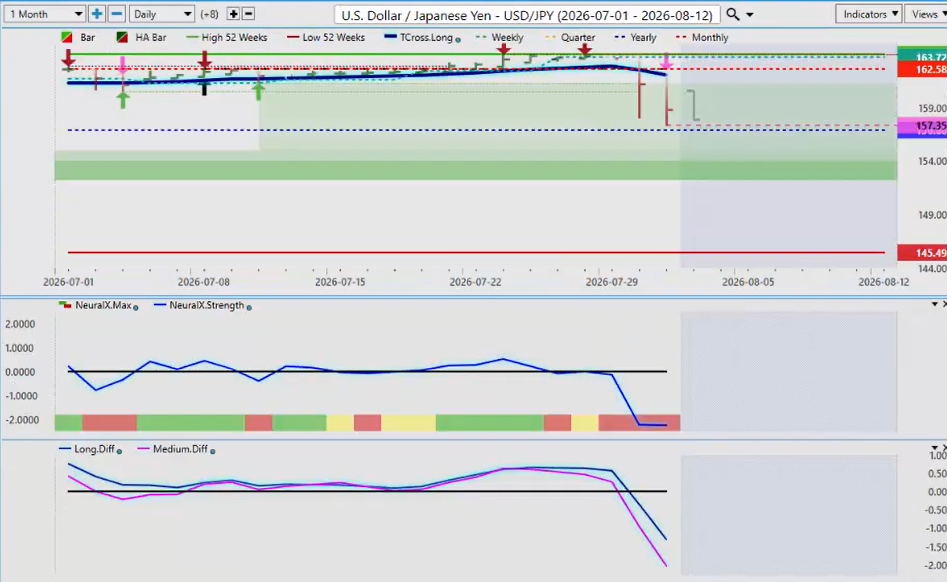Open the 1 Month time range dropdown
947x582 pixels.
[x=45, y=14]
